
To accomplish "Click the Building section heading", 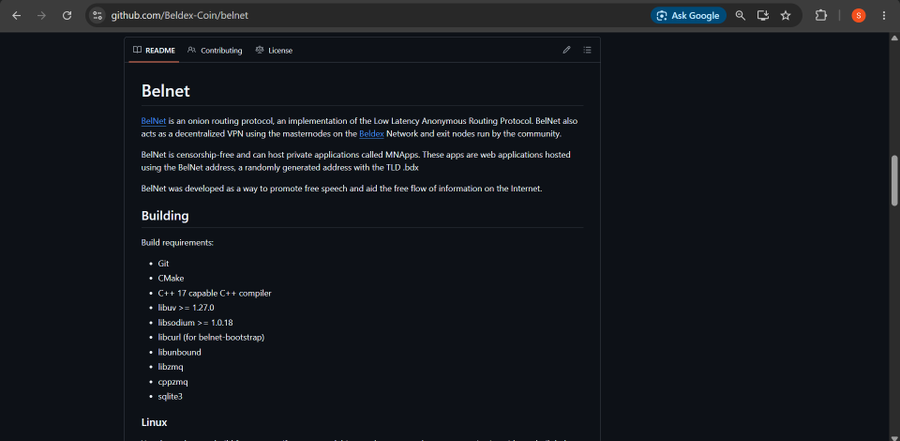I will coord(165,216).
